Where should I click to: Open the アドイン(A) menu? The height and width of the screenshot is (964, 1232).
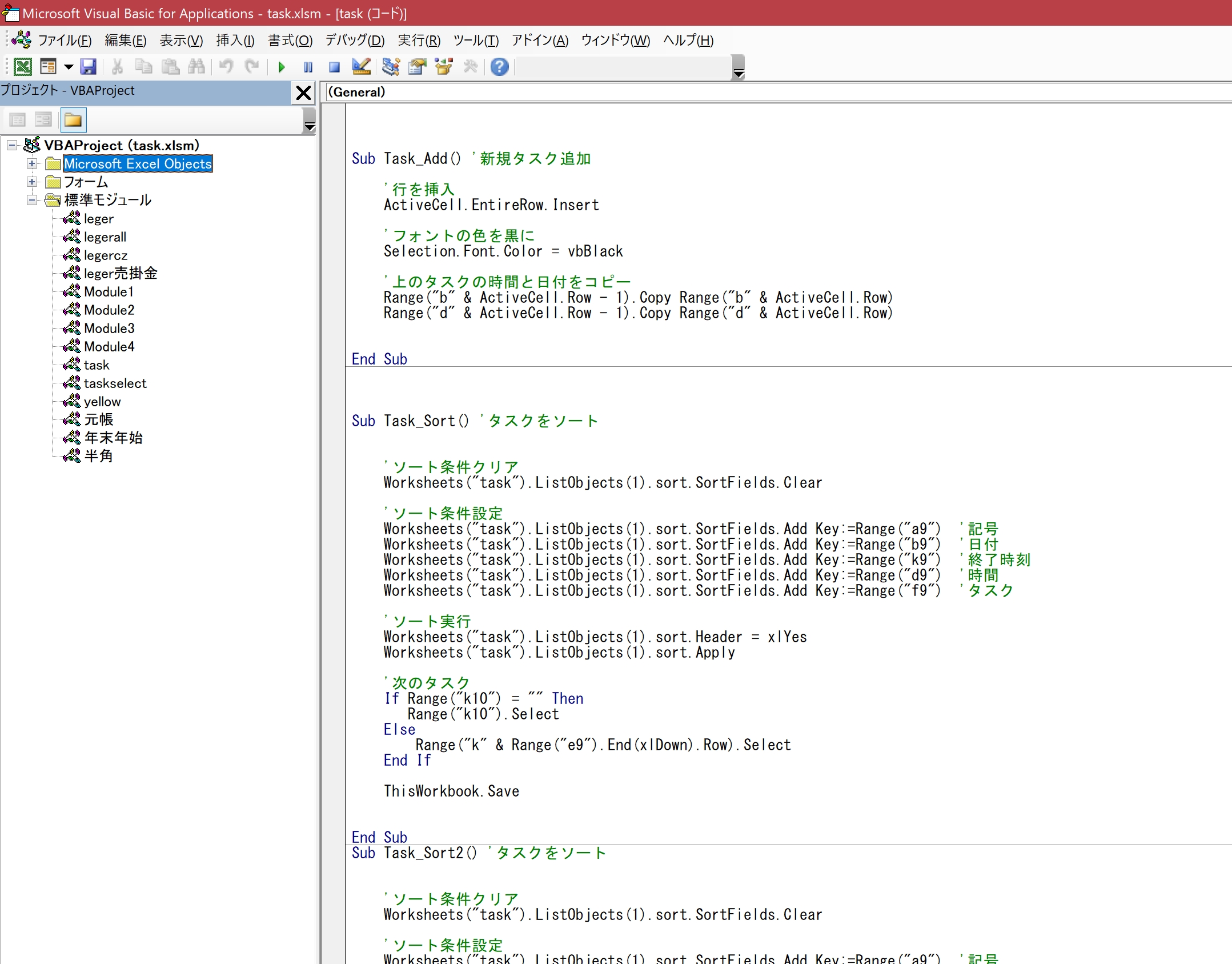[540, 41]
